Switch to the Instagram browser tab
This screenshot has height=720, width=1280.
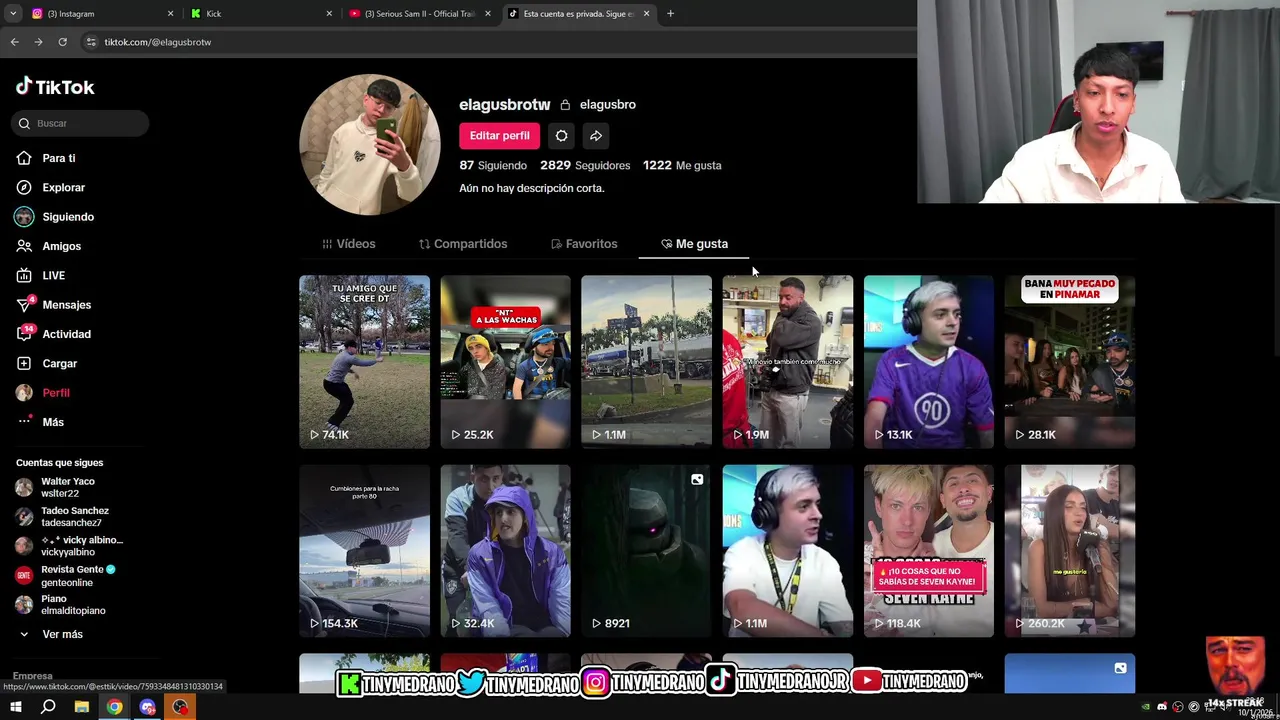(x=100, y=14)
